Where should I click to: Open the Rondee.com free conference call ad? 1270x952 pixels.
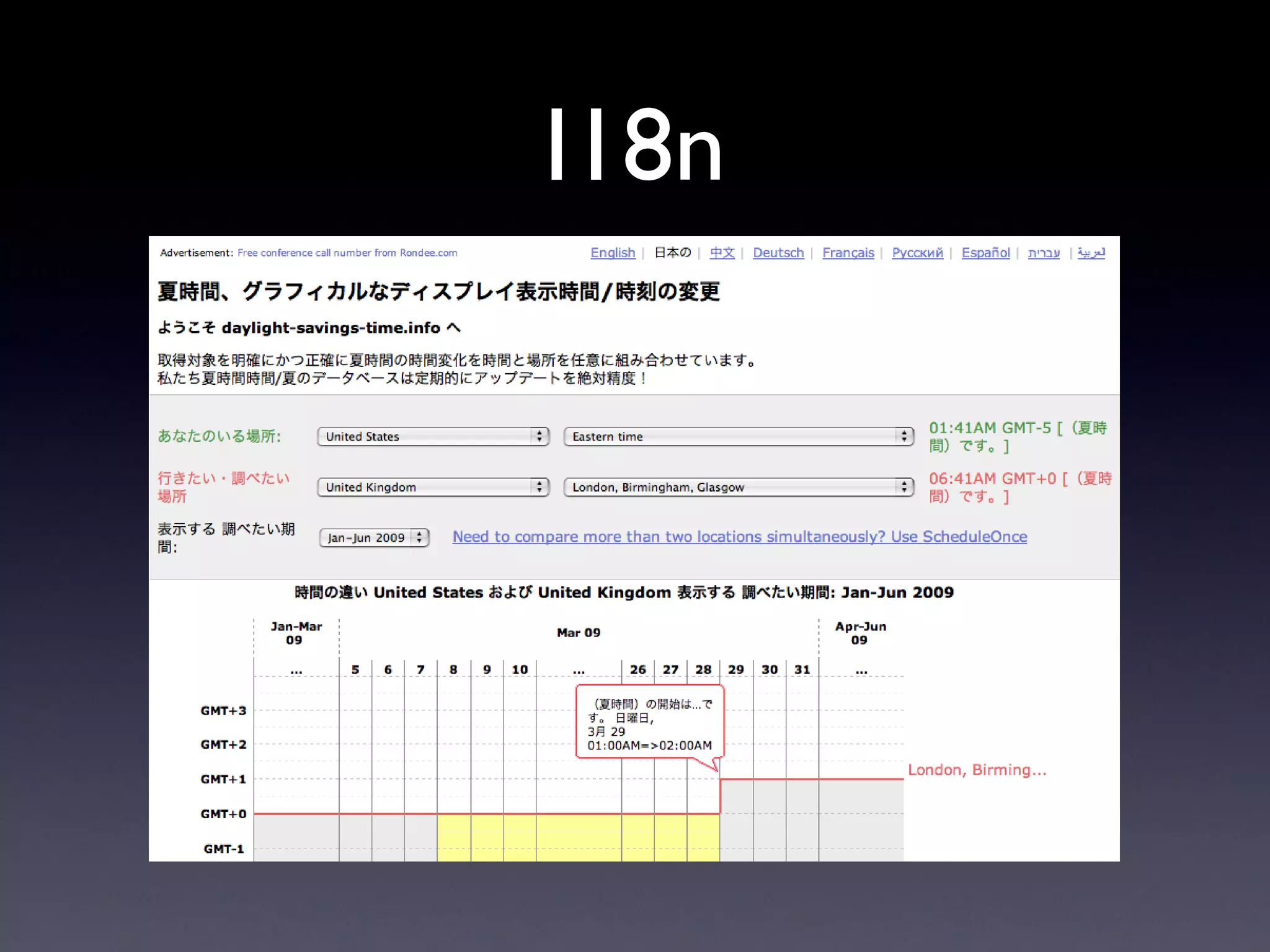pyautogui.click(x=347, y=253)
